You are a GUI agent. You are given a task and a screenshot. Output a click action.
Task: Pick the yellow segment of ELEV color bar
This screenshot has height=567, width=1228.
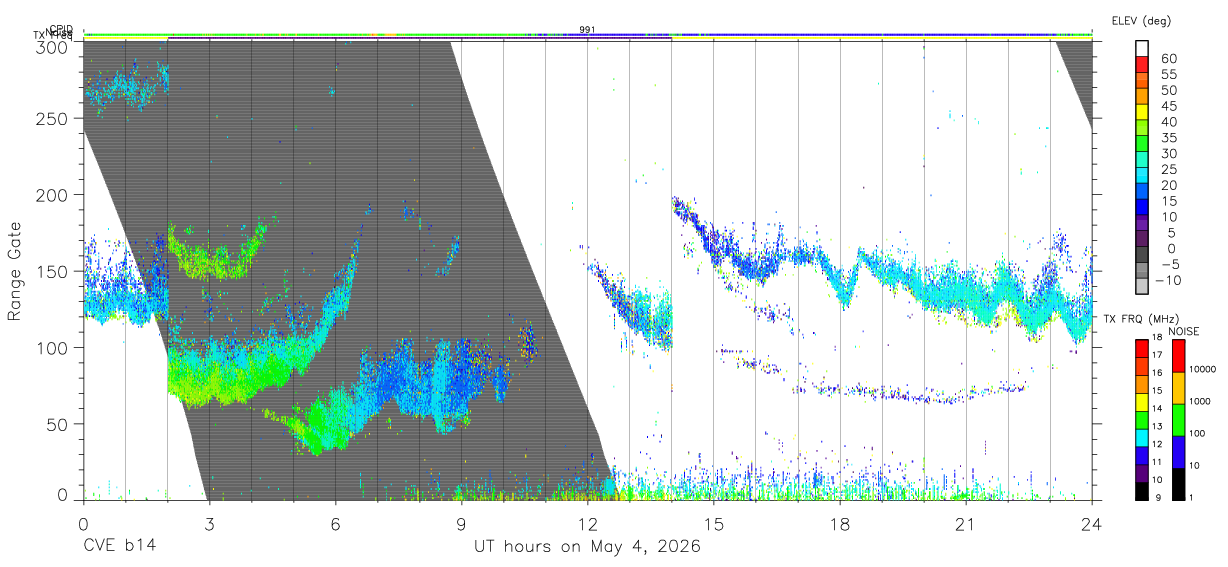tap(1142, 112)
